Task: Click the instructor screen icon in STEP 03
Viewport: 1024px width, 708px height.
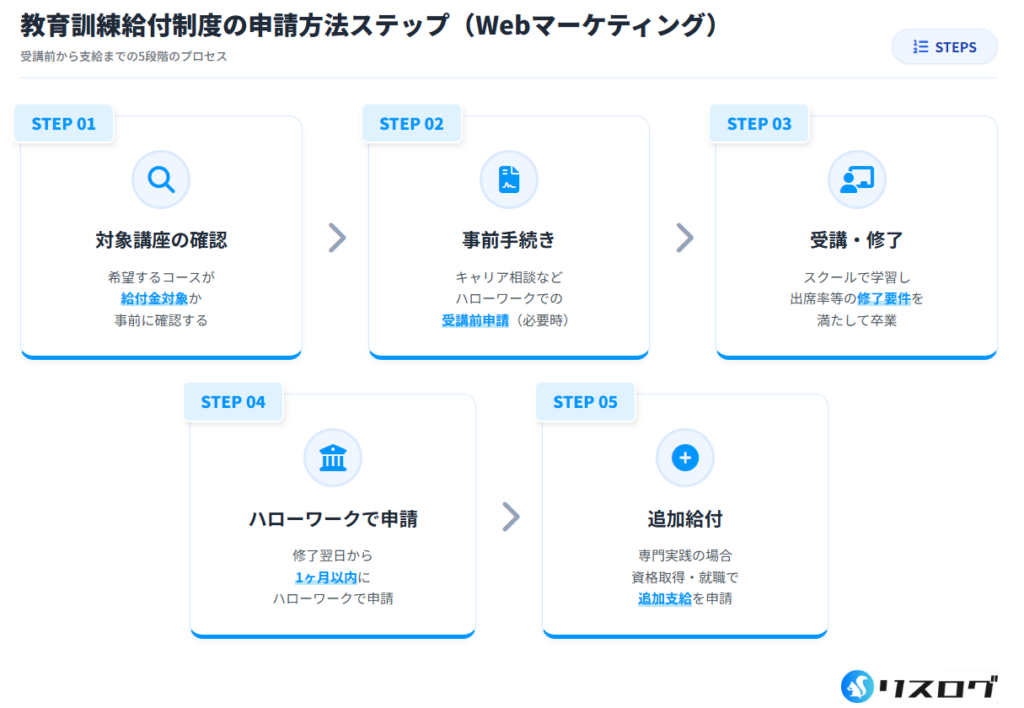Action: 857,179
